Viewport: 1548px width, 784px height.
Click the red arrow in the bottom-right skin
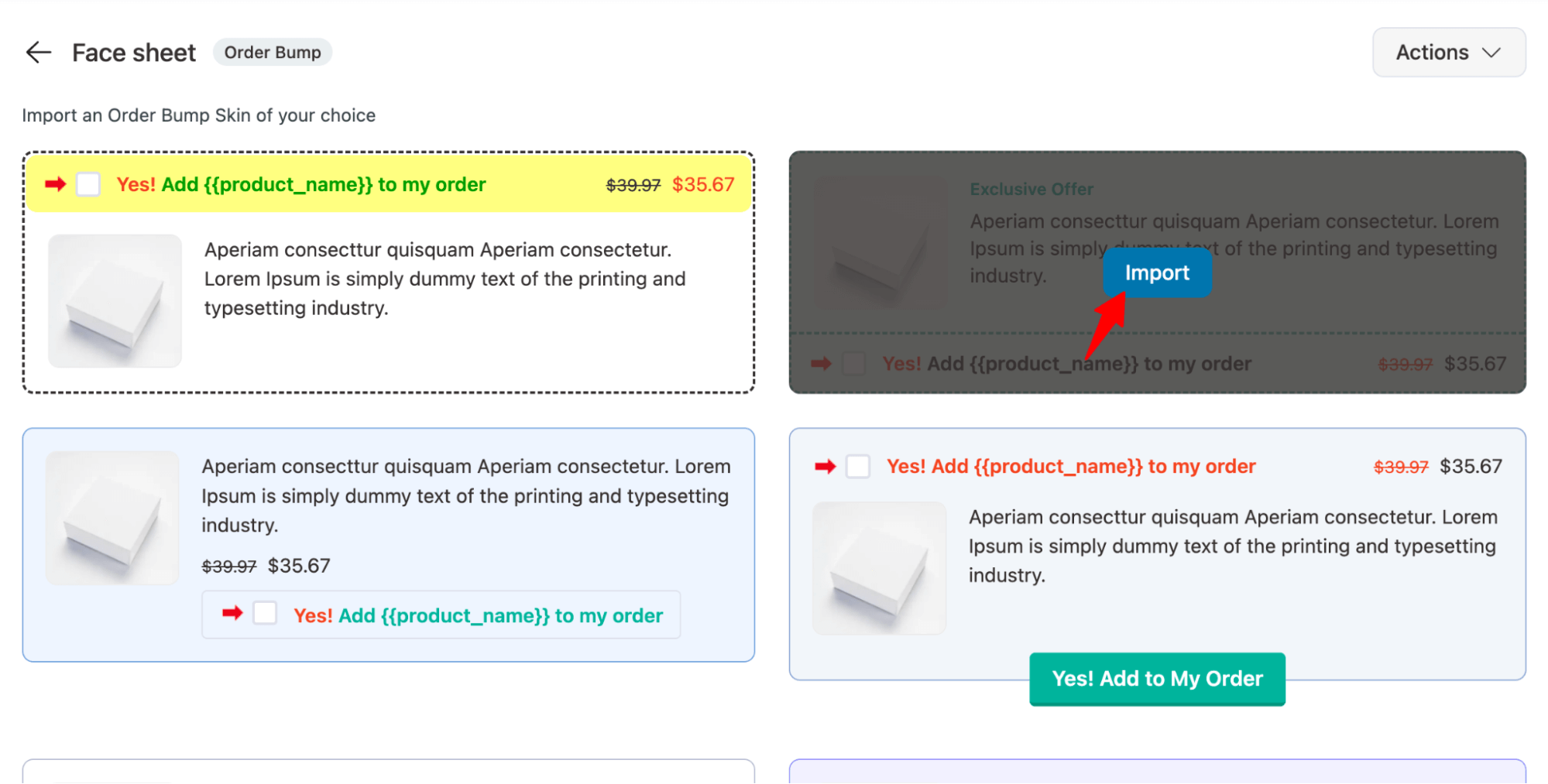point(827,466)
